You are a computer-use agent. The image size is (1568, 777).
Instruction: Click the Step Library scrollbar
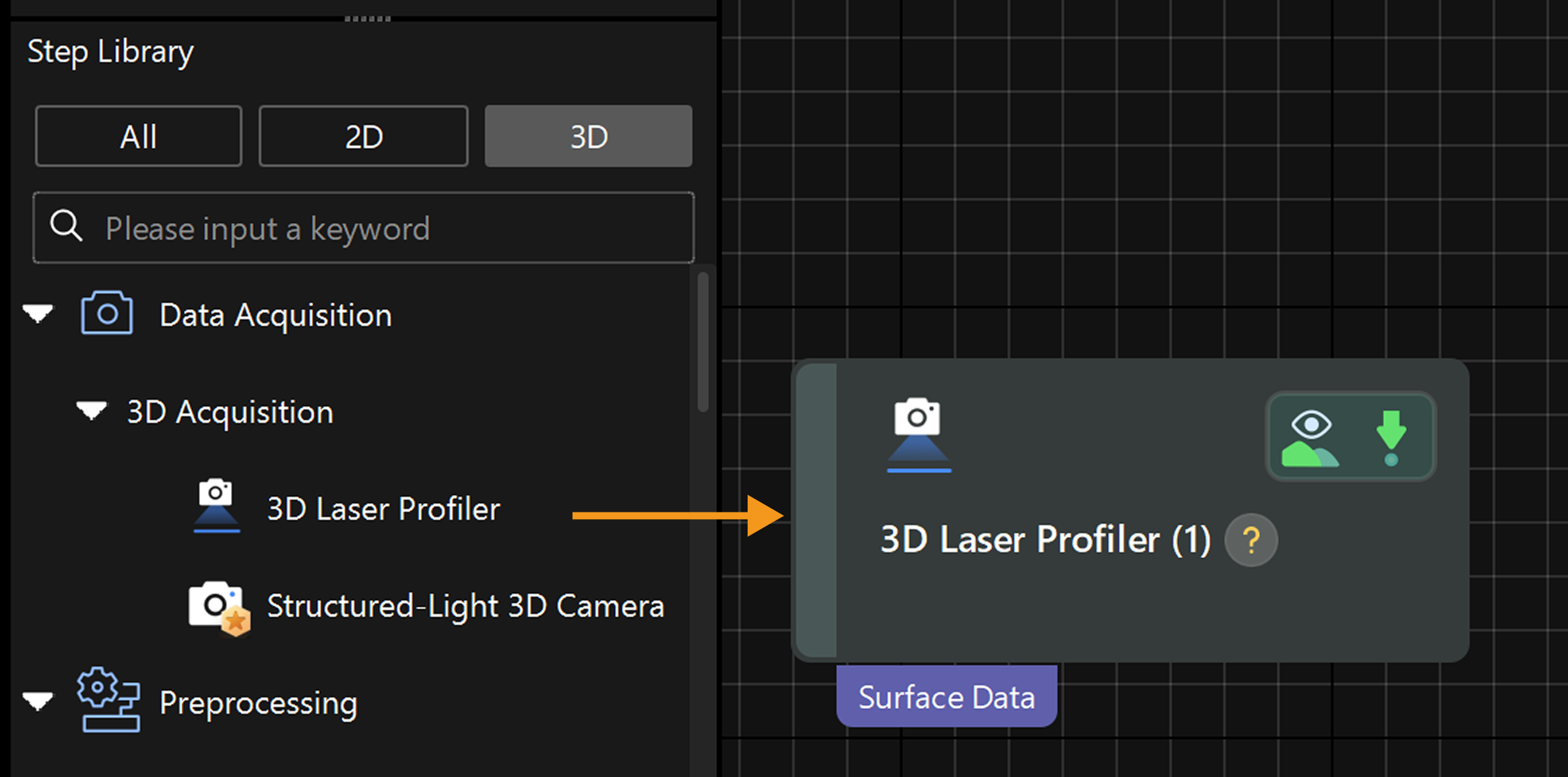(x=703, y=341)
